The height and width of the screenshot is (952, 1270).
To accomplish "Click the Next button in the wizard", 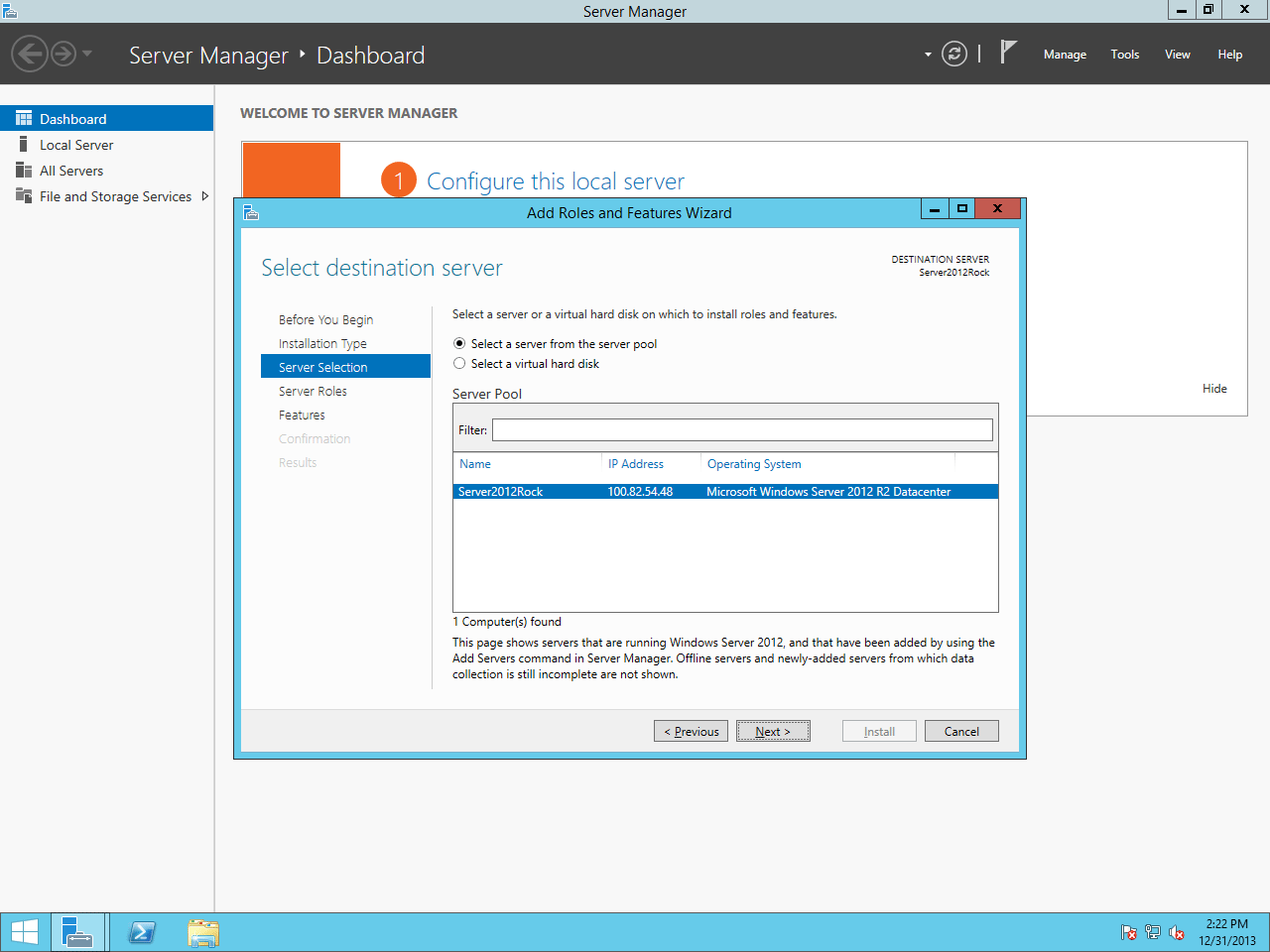I will [x=773, y=731].
